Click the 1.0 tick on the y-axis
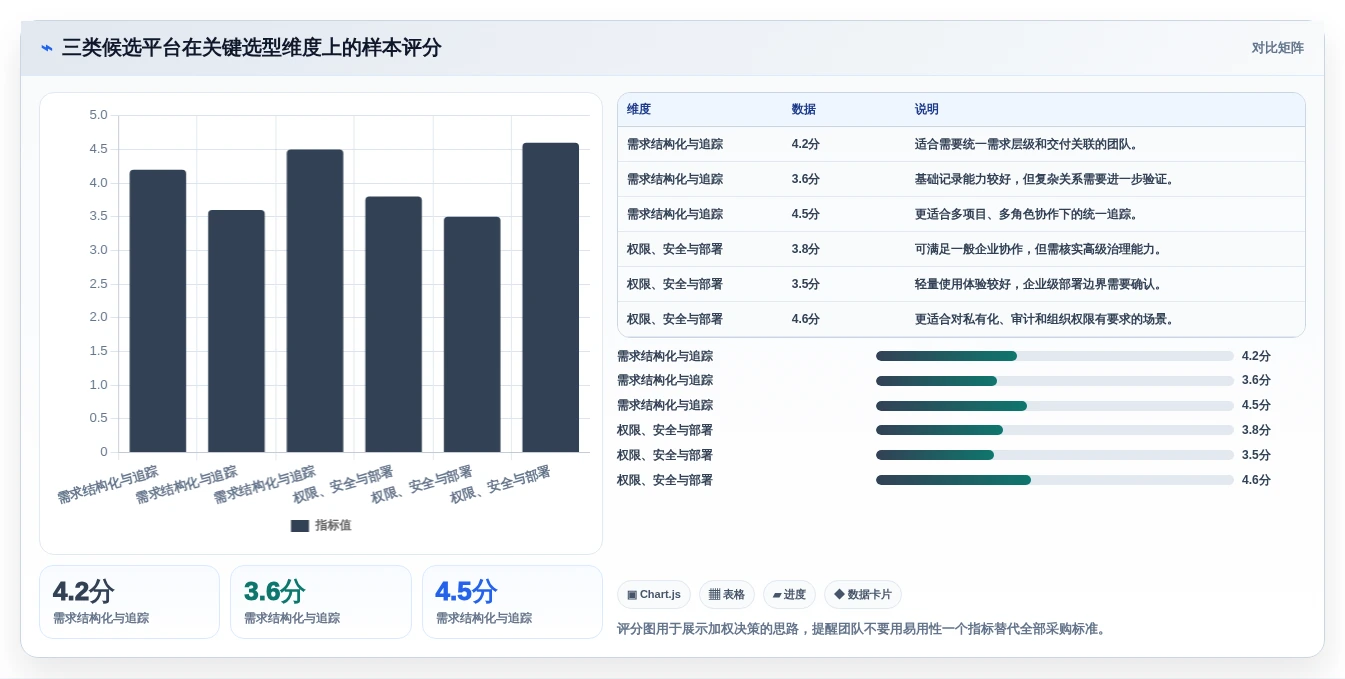Viewport: 1345px width, 679px height. [x=98, y=385]
